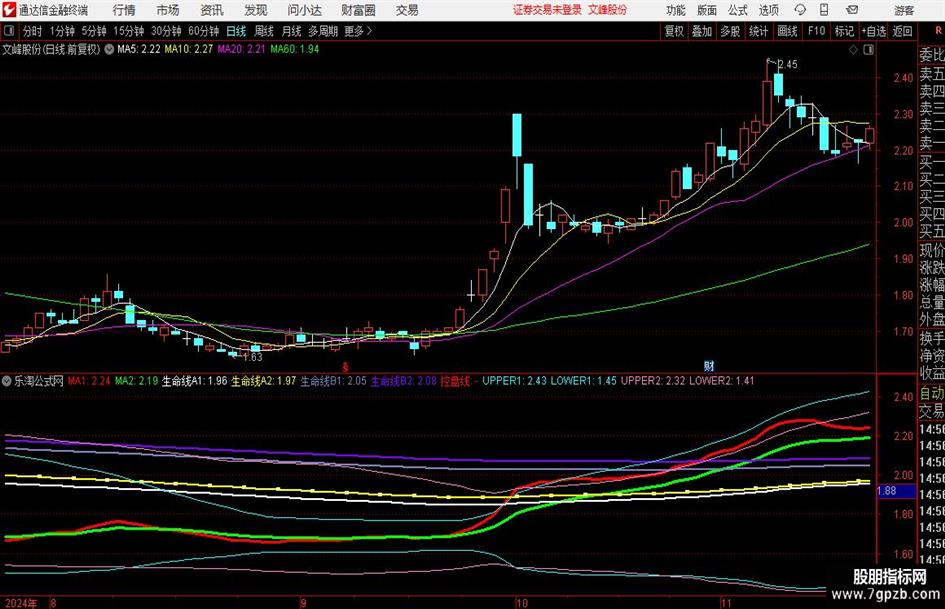
Task: Click the UPPER1: 2.43 label
Action: pyautogui.click(x=515, y=381)
